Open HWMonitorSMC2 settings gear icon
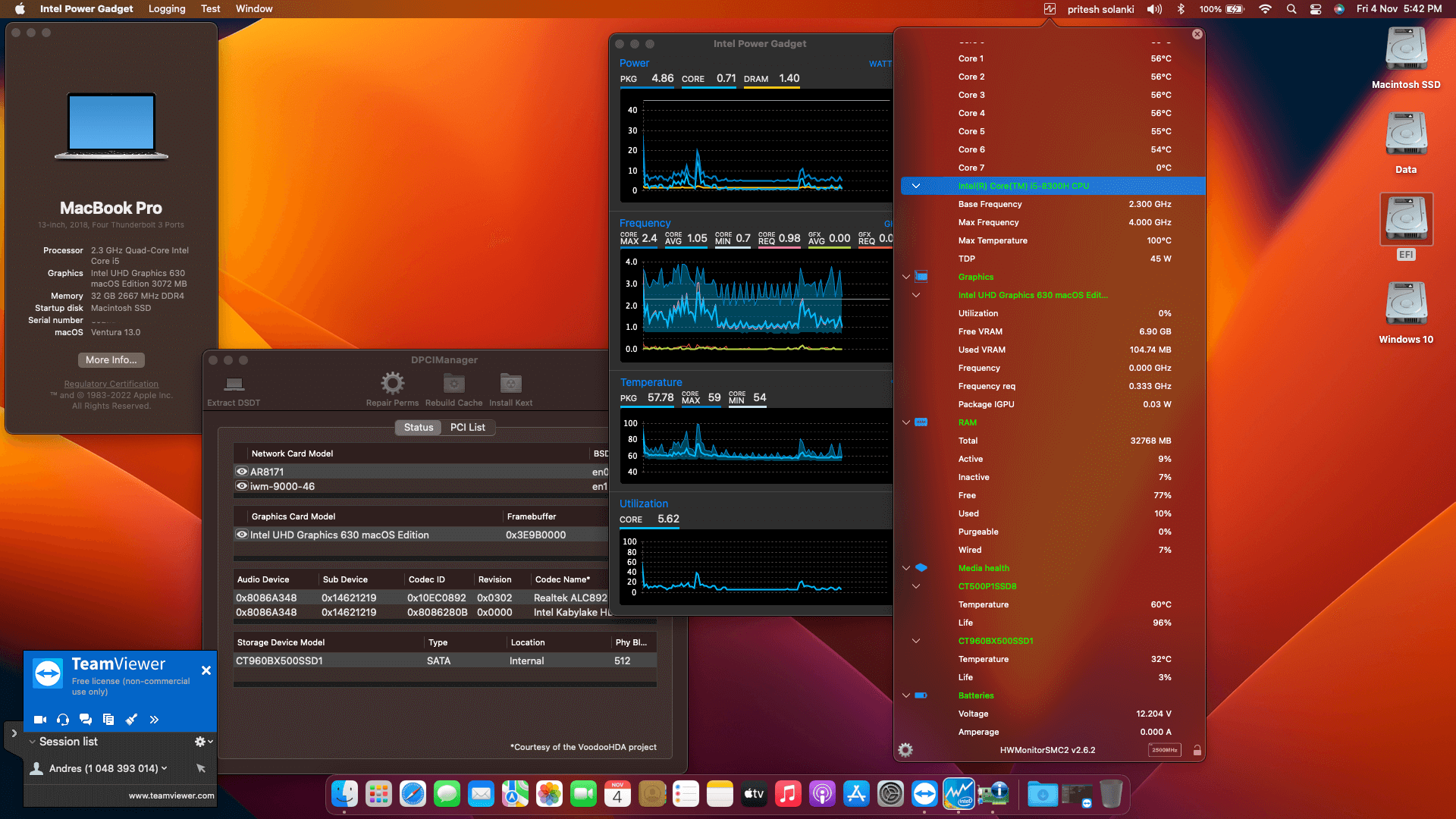Screen dimensions: 1456x819 [905, 750]
